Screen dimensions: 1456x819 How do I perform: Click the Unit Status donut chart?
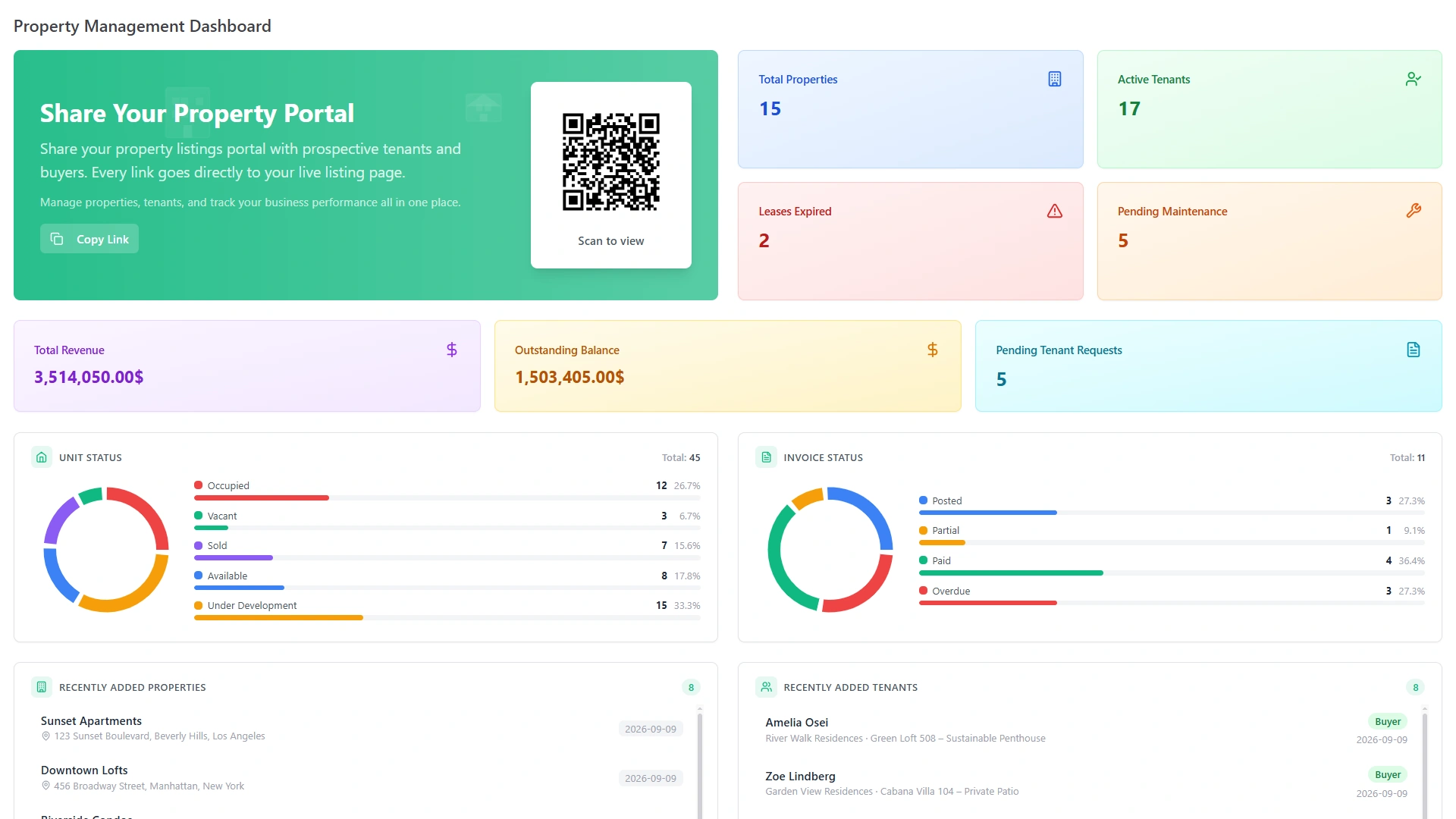pyautogui.click(x=106, y=550)
